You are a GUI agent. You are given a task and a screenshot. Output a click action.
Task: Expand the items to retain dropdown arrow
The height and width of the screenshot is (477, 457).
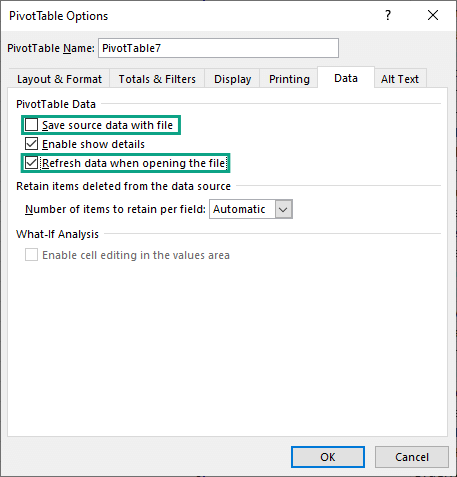(283, 209)
